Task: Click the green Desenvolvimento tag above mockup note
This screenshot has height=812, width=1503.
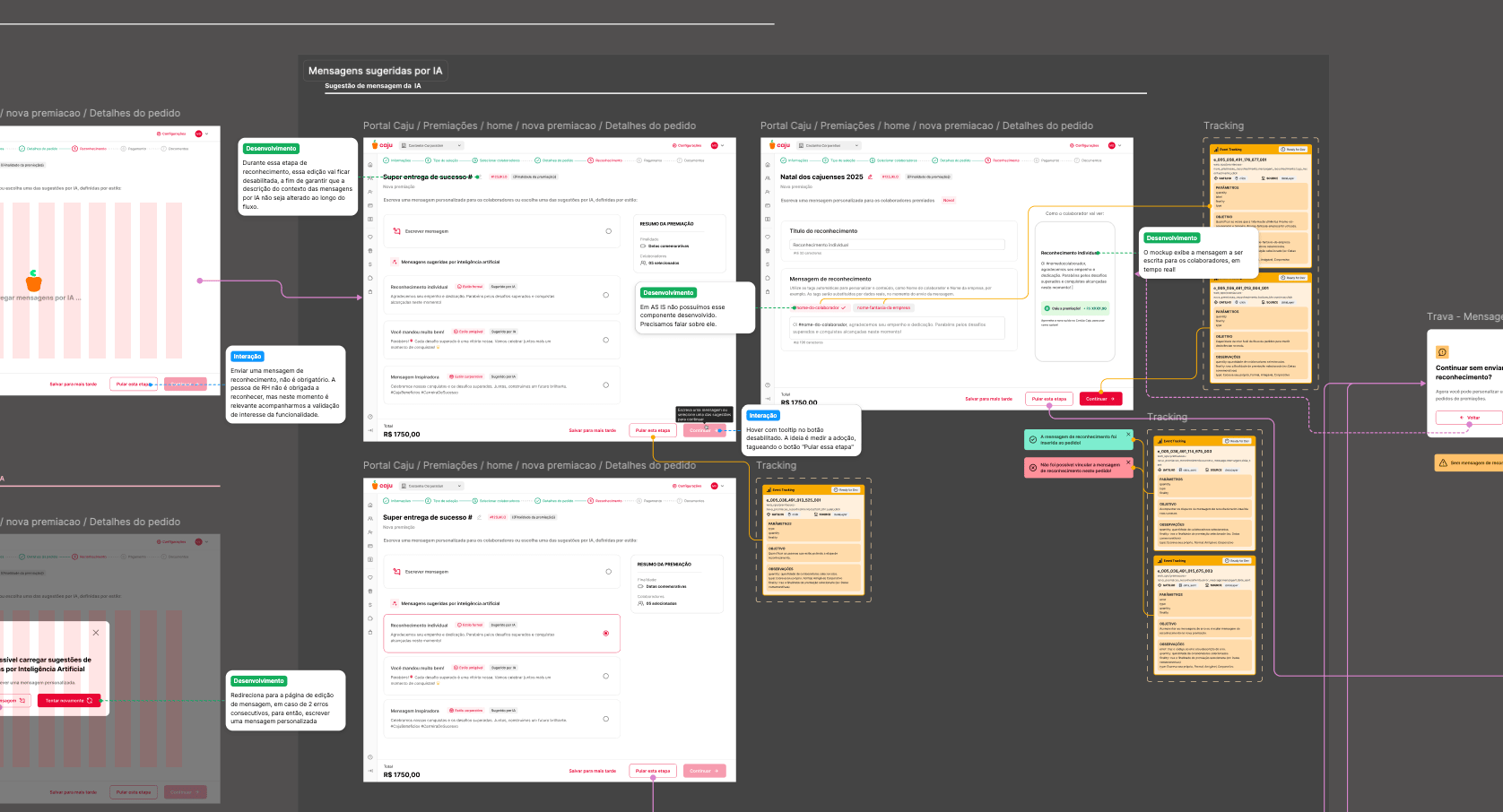Action: pos(1172,238)
